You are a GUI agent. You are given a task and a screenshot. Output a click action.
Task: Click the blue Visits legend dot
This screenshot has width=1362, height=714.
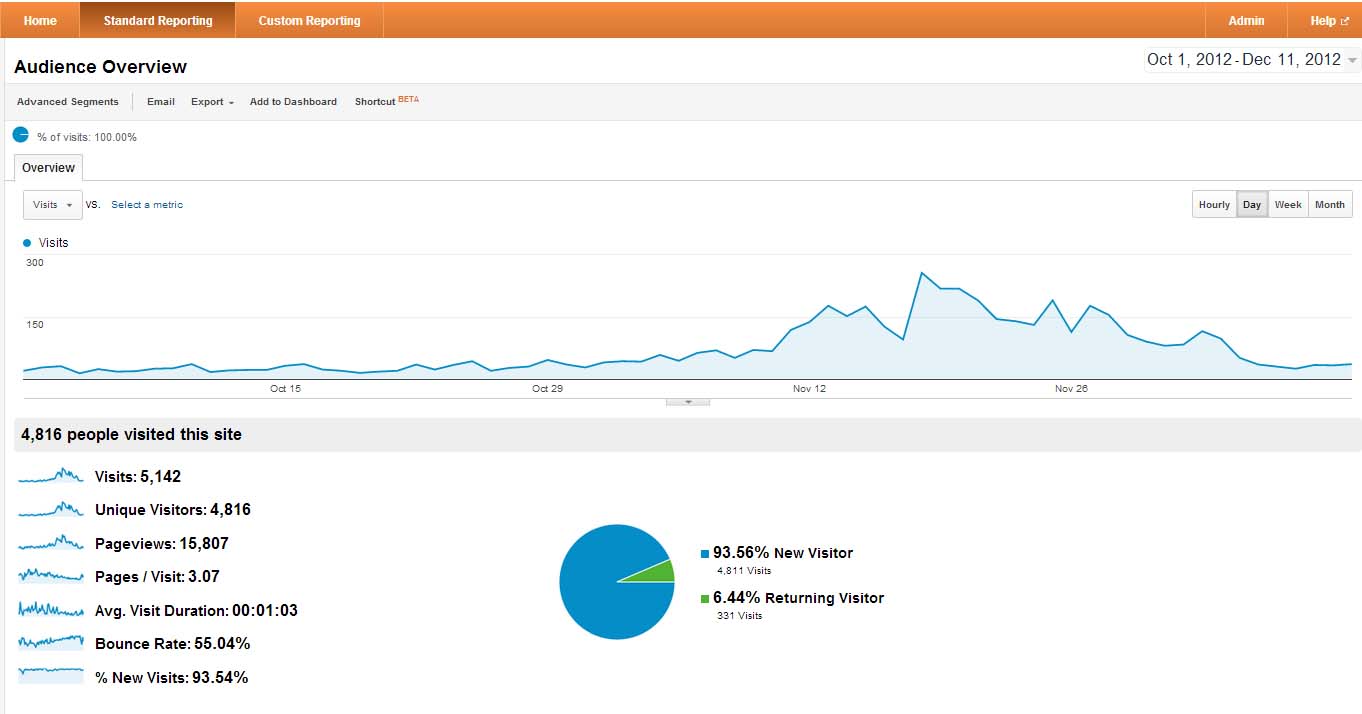pos(27,243)
